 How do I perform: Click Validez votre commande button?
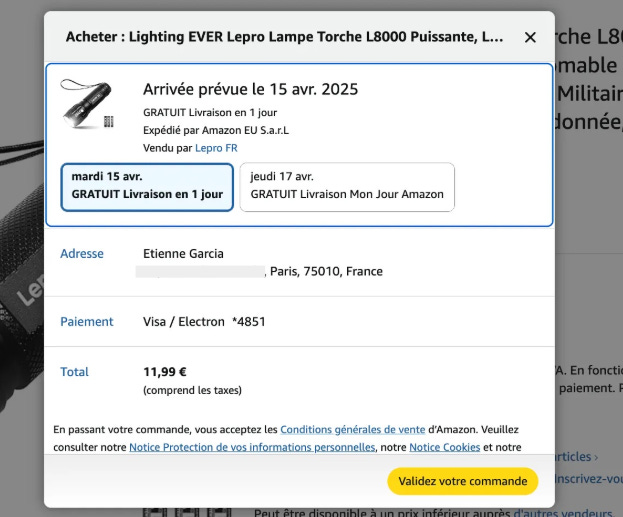click(x=463, y=481)
